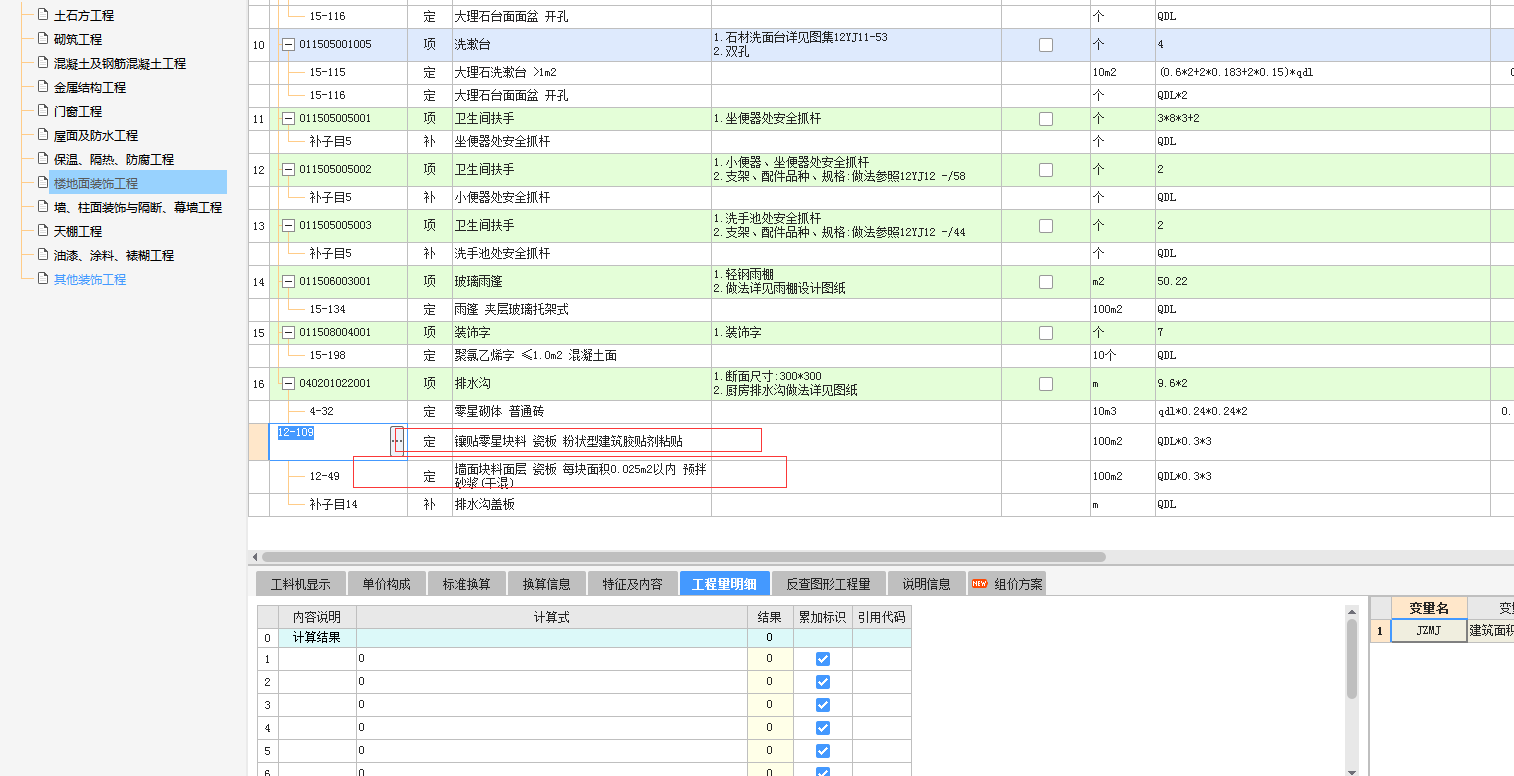Uncheck 累加标识 for detail row 1
The width and height of the screenshot is (1514, 776).
pyautogui.click(x=823, y=659)
